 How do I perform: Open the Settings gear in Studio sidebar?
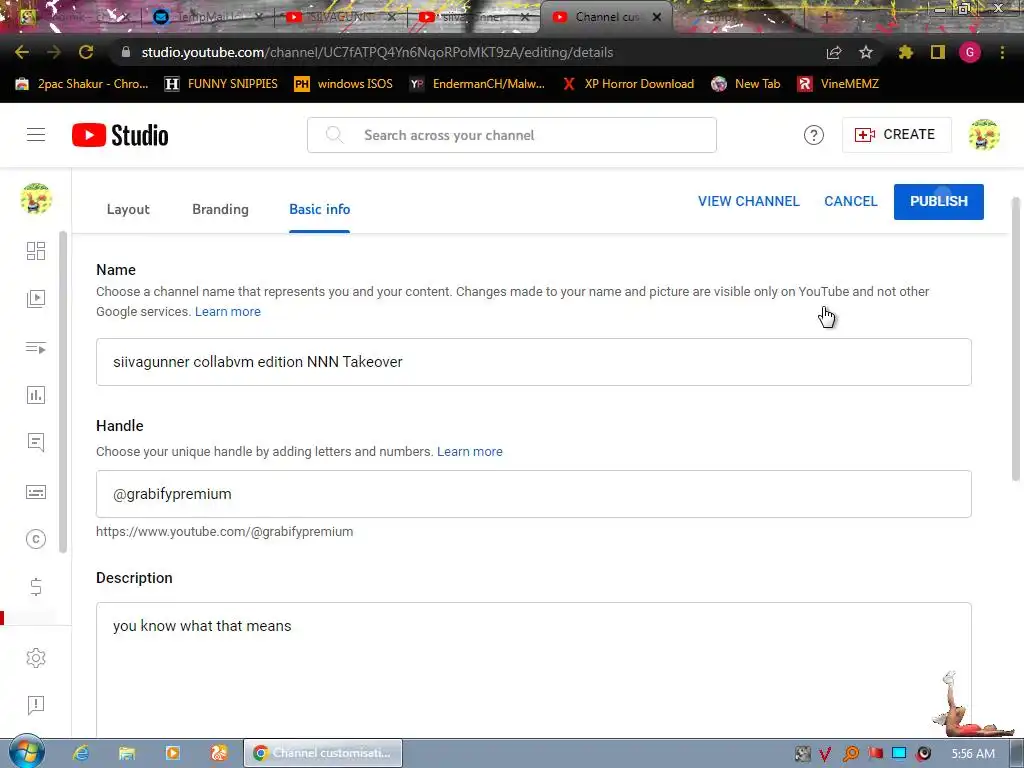36,658
